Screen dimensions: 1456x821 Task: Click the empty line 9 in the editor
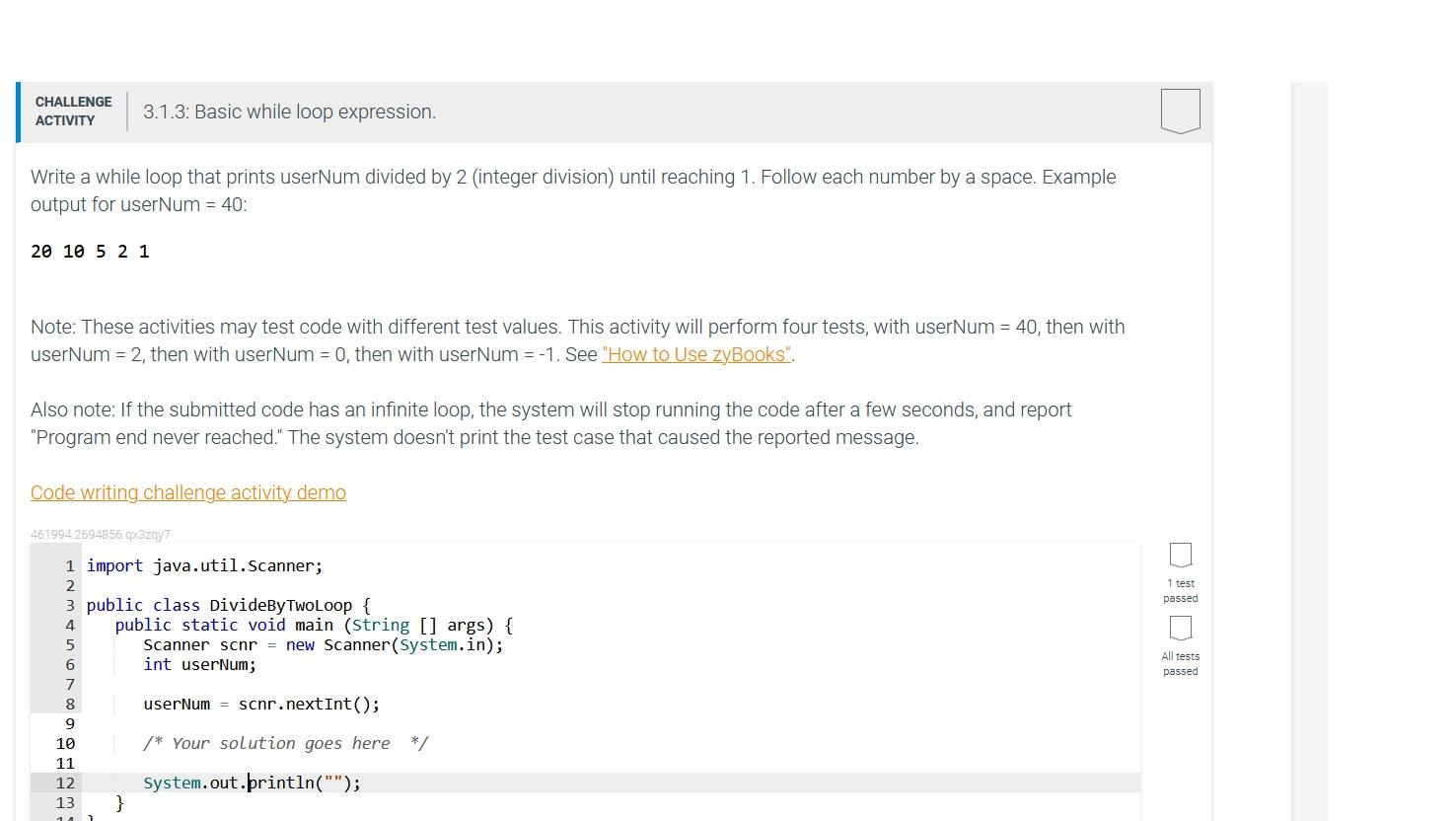tap(296, 723)
